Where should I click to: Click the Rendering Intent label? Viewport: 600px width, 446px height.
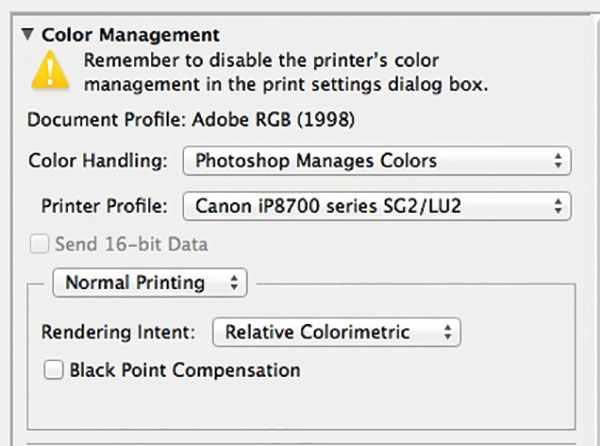coord(118,332)
